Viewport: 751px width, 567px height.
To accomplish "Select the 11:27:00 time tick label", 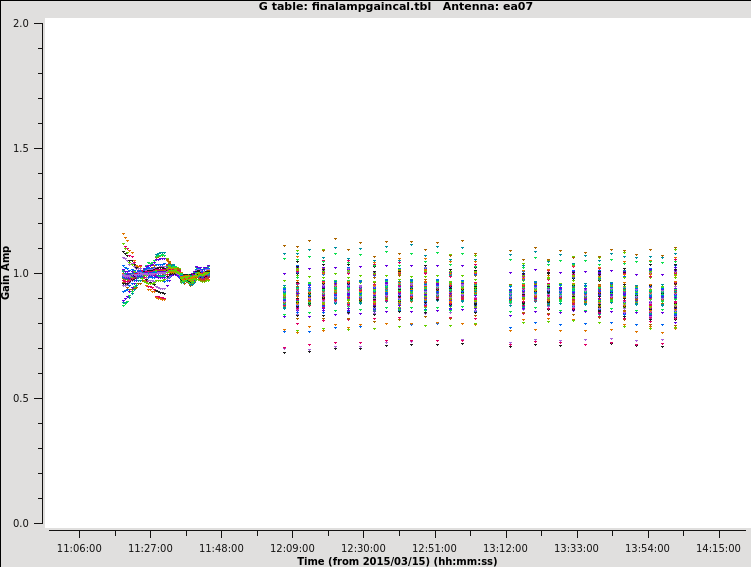I will point(150,548).
